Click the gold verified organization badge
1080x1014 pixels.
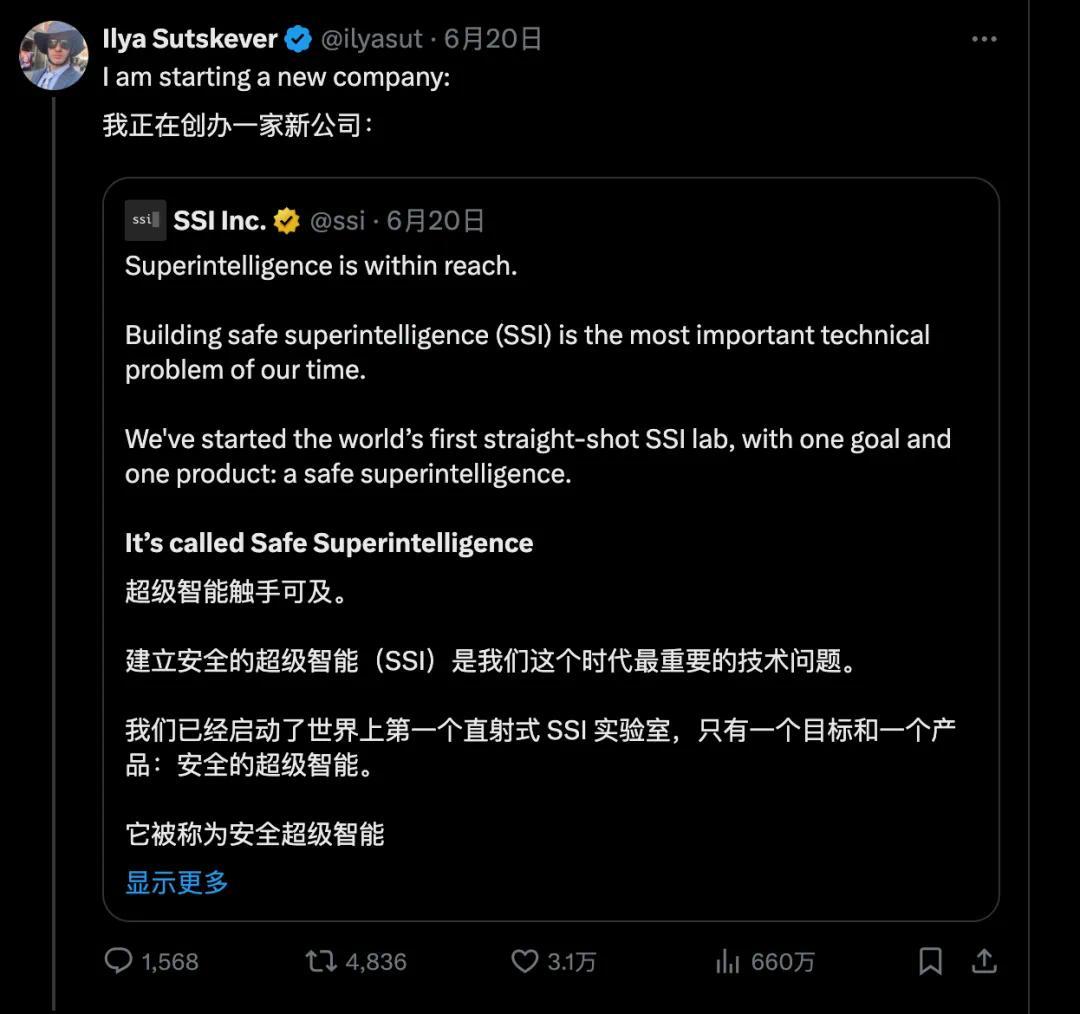(x=287, y=221)
